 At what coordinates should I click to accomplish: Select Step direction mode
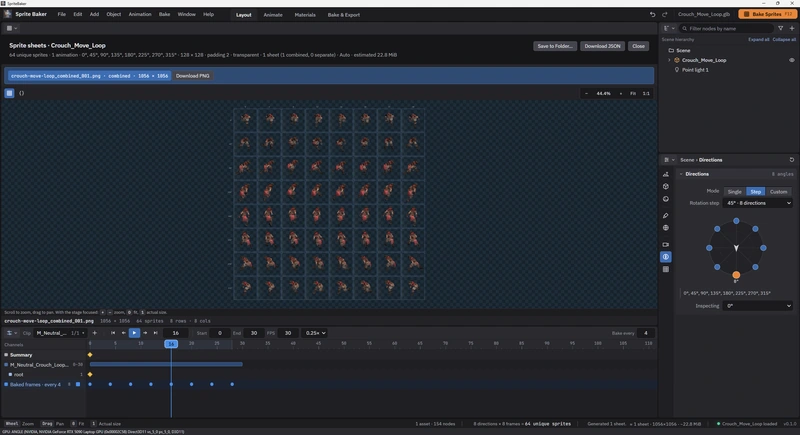[x=756, y=191]
